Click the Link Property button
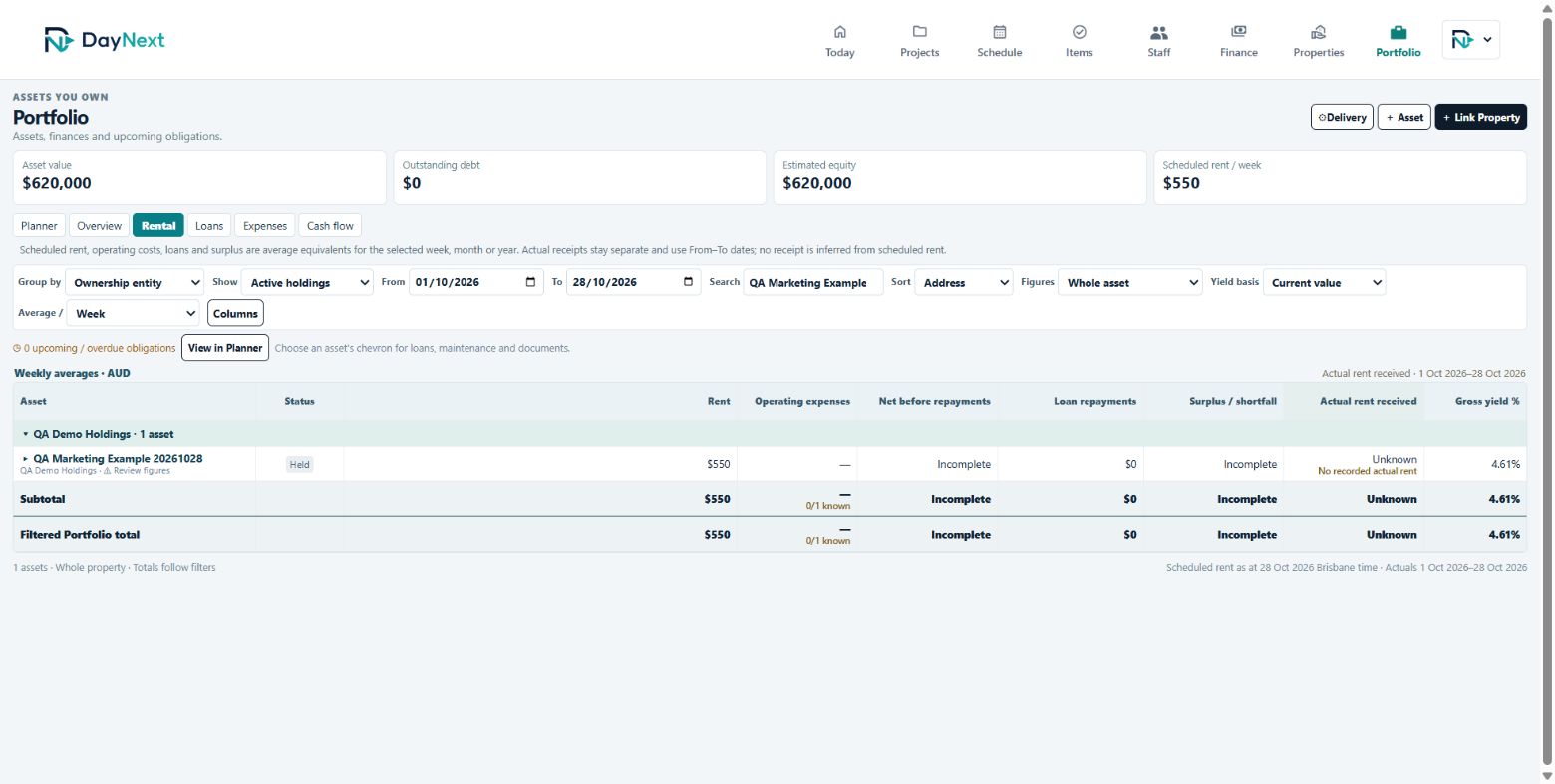The image size is (1555, 784). [x=1480, y=117]
